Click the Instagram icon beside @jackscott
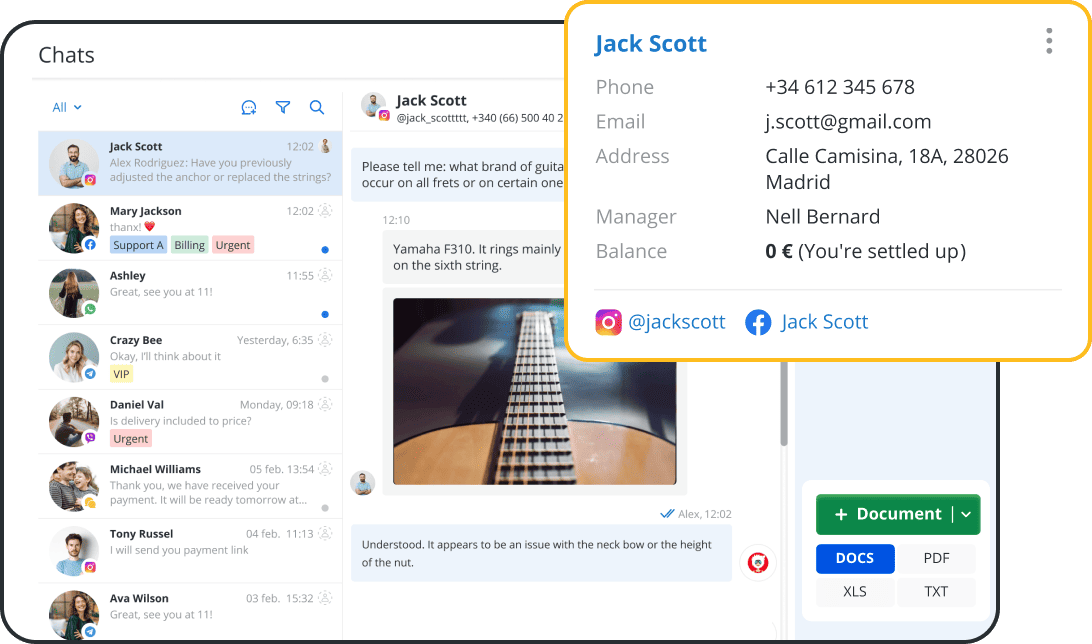Image resolution: width=1092 pixels, height=644 pixels. (608, 322)
